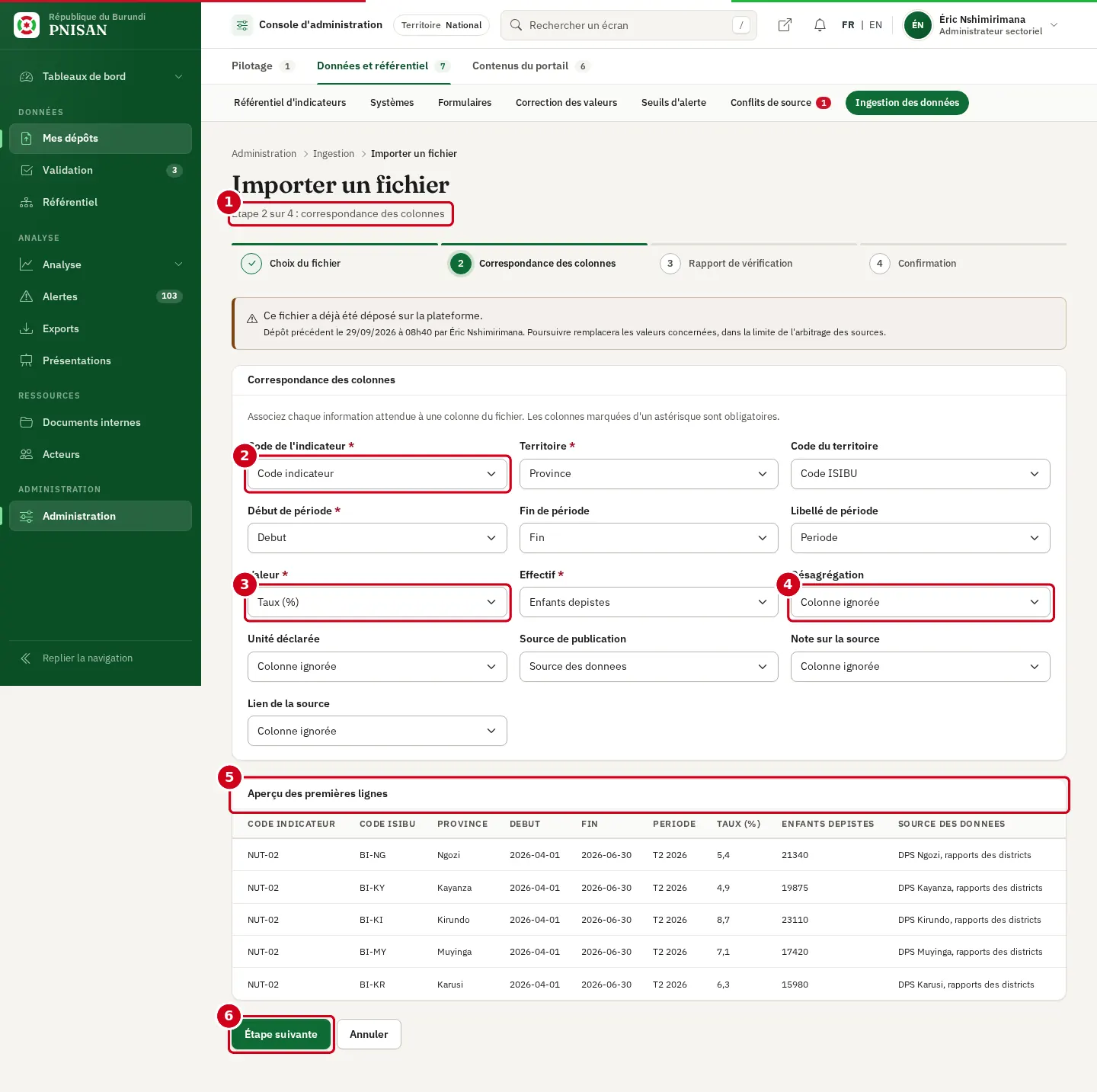Open the Territoire column dropdown

[x=649, y=474]
